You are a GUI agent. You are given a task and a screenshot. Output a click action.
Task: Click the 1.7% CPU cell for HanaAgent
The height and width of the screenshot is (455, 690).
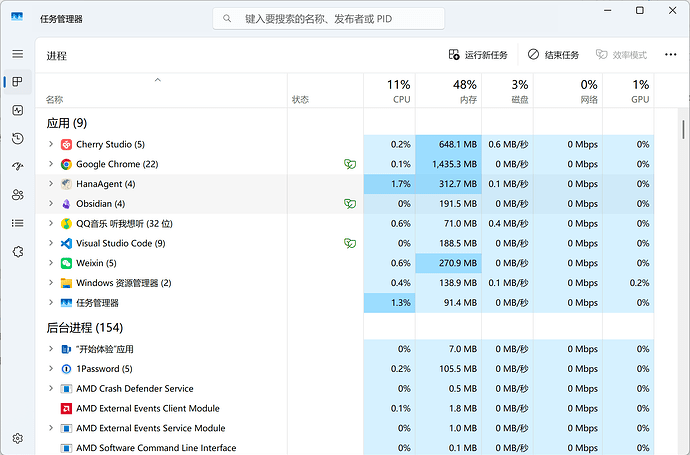coord(389,184)
